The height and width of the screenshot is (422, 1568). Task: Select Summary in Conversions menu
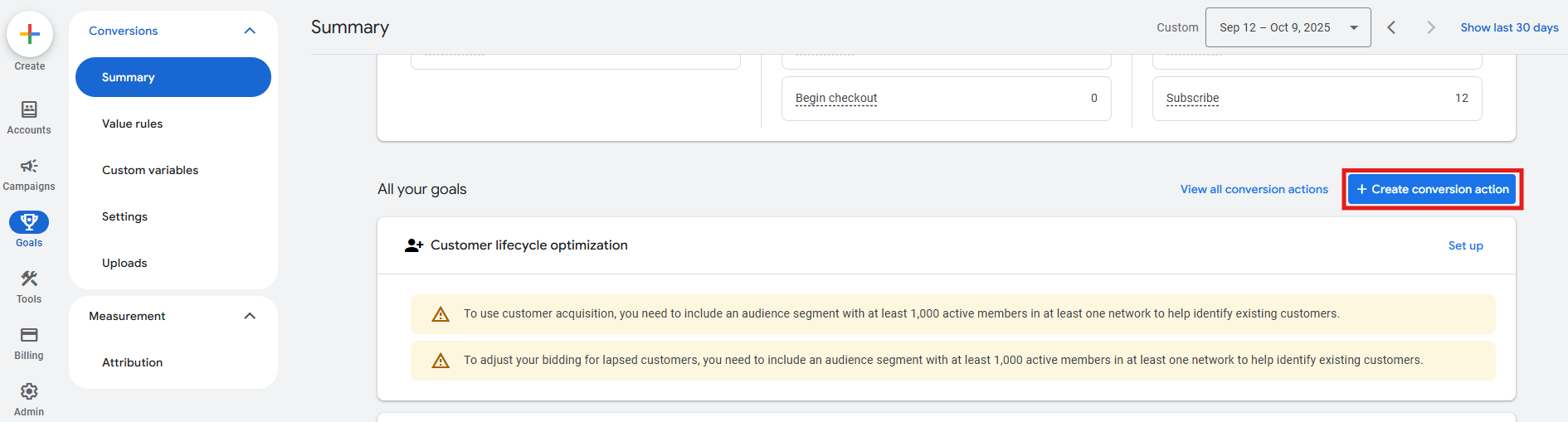[173, 77]
